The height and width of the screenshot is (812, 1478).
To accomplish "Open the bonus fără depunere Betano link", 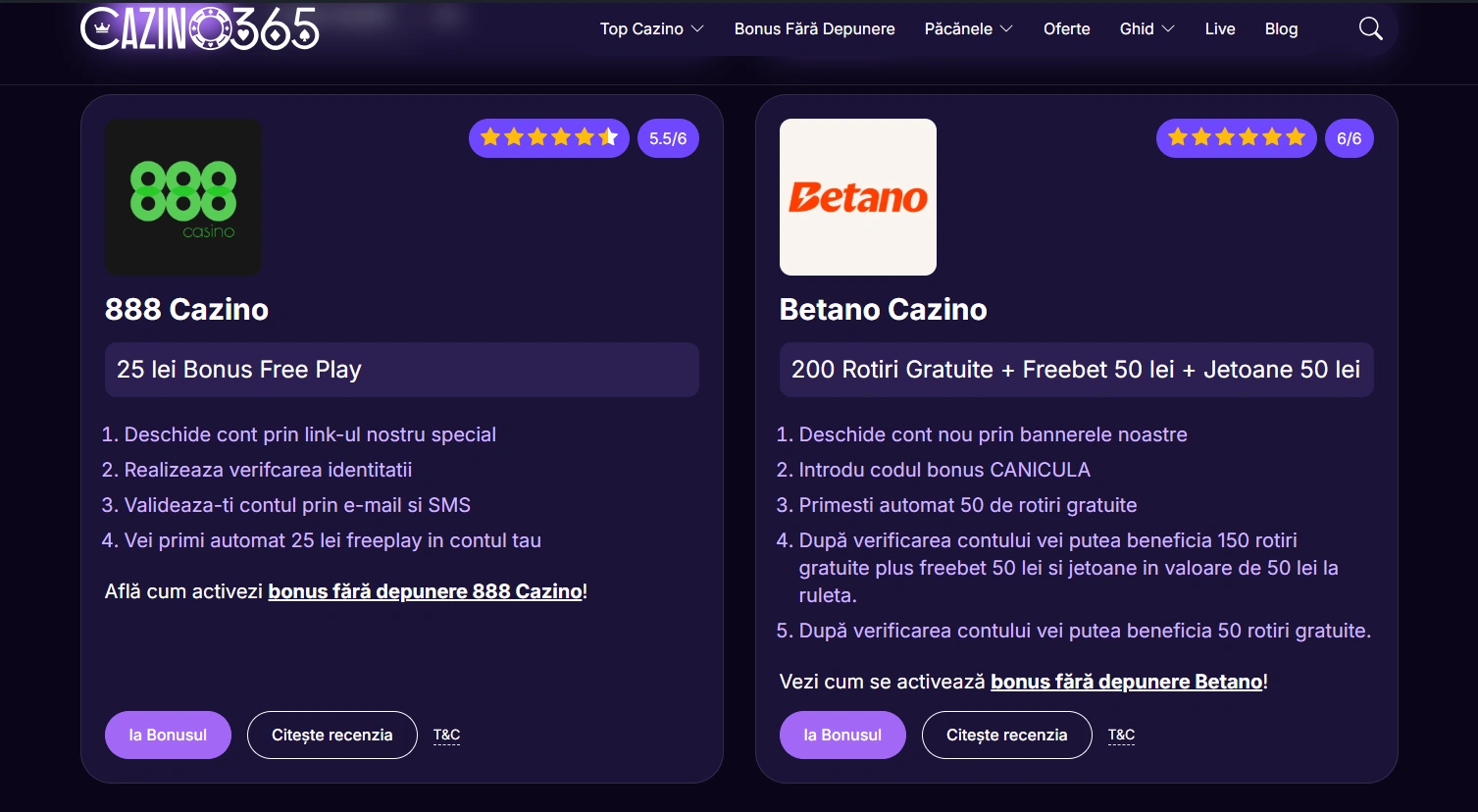I will point(1126,682).
